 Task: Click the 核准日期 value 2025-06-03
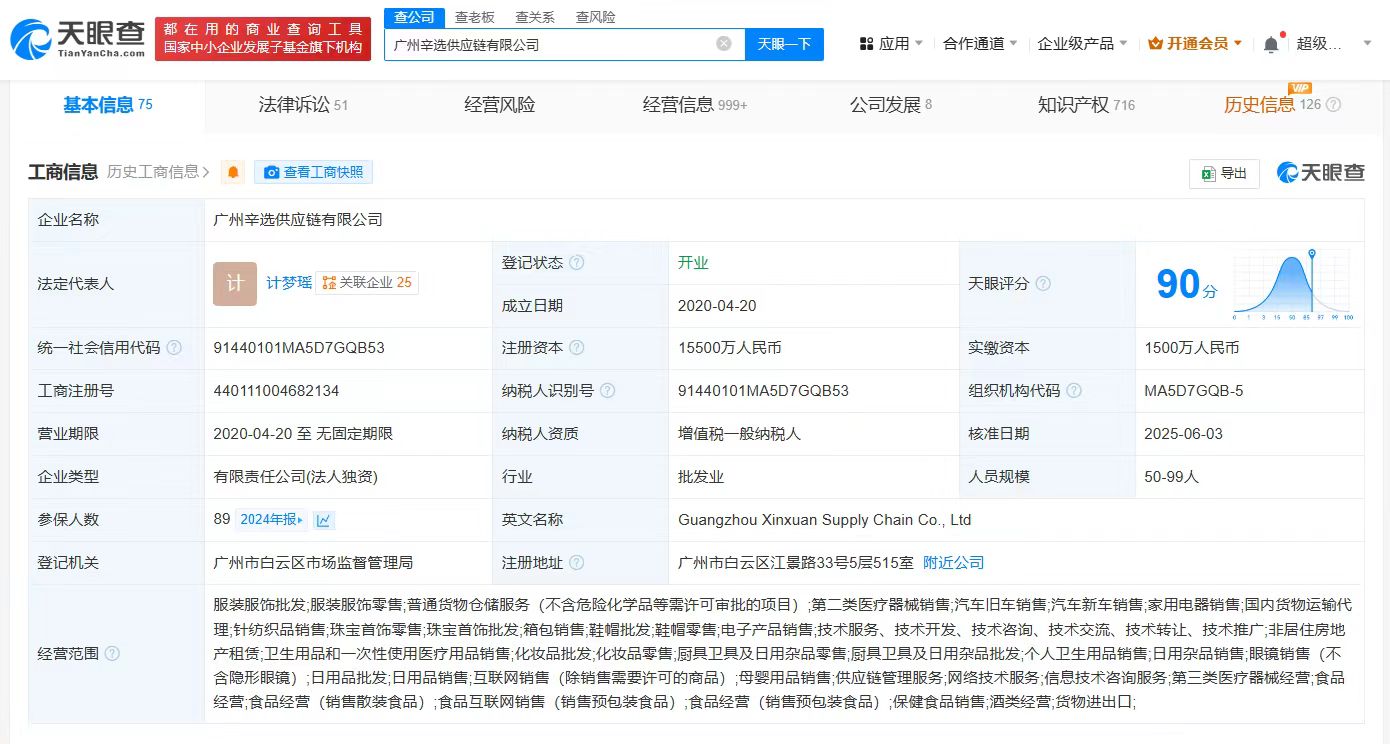1183,434
